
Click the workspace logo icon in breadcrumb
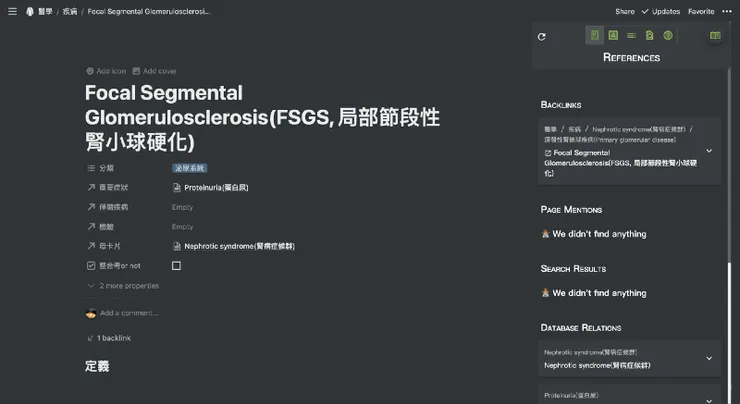[x=30, y=11]
